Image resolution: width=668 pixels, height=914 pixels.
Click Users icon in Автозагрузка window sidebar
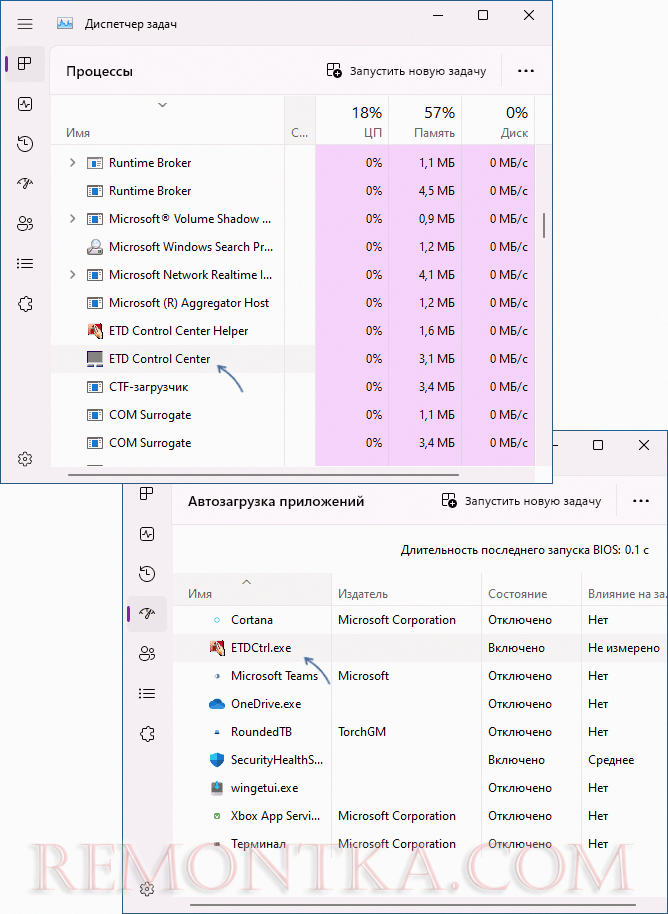pos(147,654)
